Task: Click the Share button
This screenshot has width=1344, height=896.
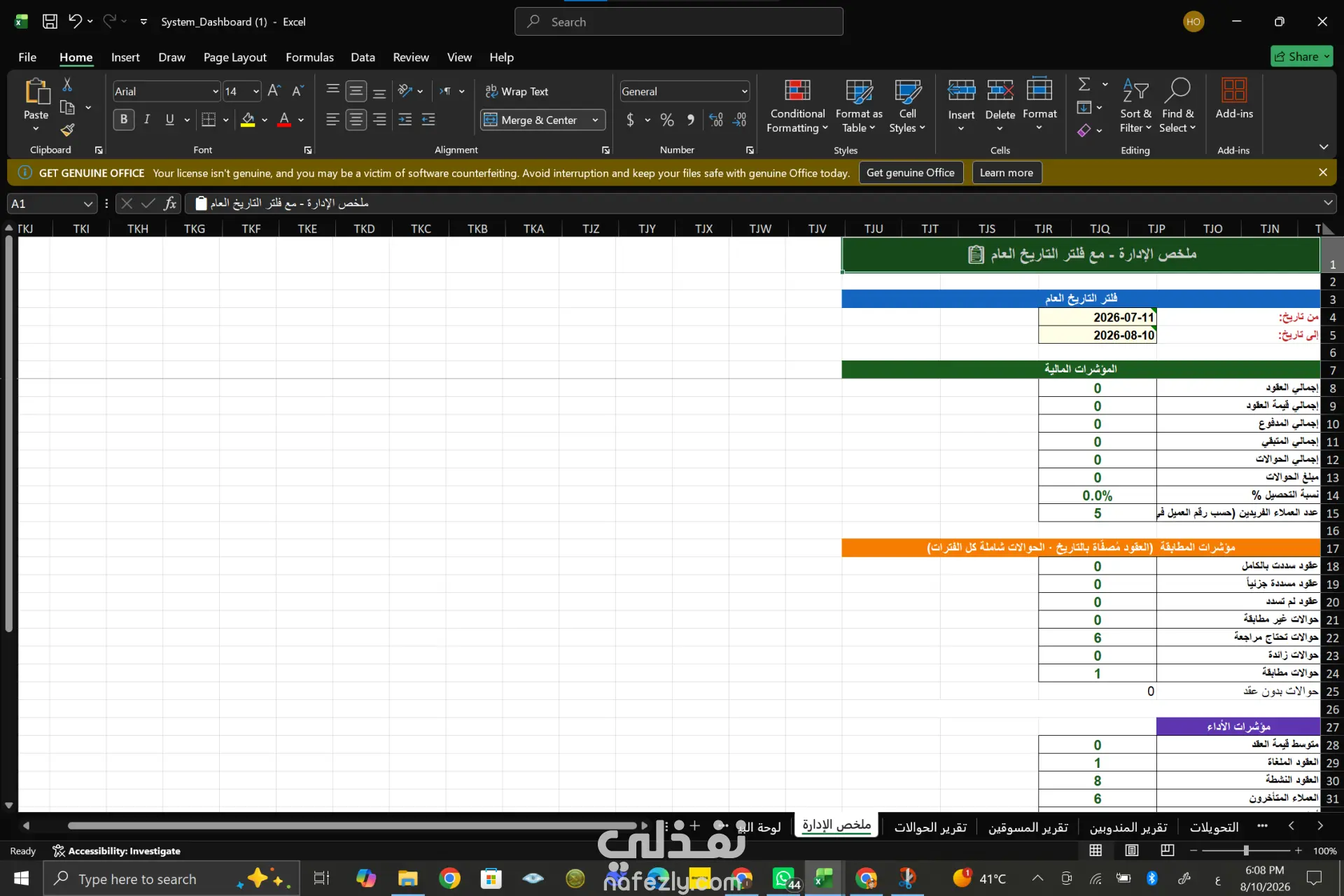Action: point(1301,57)
